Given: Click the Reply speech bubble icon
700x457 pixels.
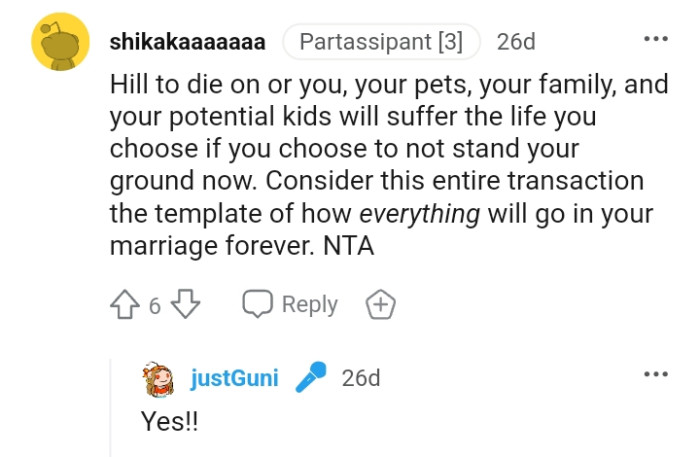Looking at the screenshot, I should (x=258, y=304).
